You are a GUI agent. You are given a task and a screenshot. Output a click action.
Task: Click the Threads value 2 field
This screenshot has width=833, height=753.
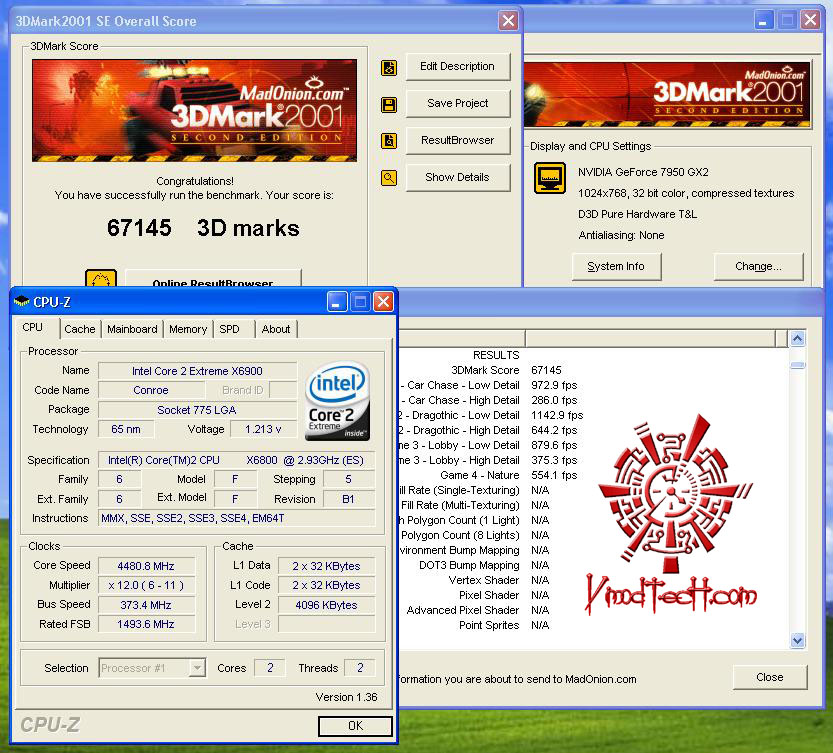tap(360, 667)
